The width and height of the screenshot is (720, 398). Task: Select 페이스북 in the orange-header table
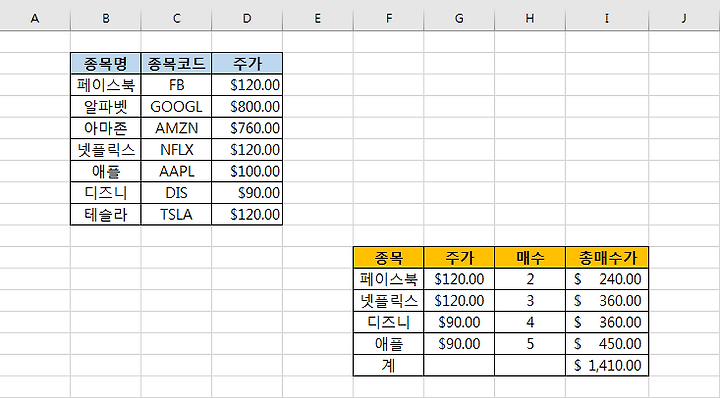pos(388,279)
